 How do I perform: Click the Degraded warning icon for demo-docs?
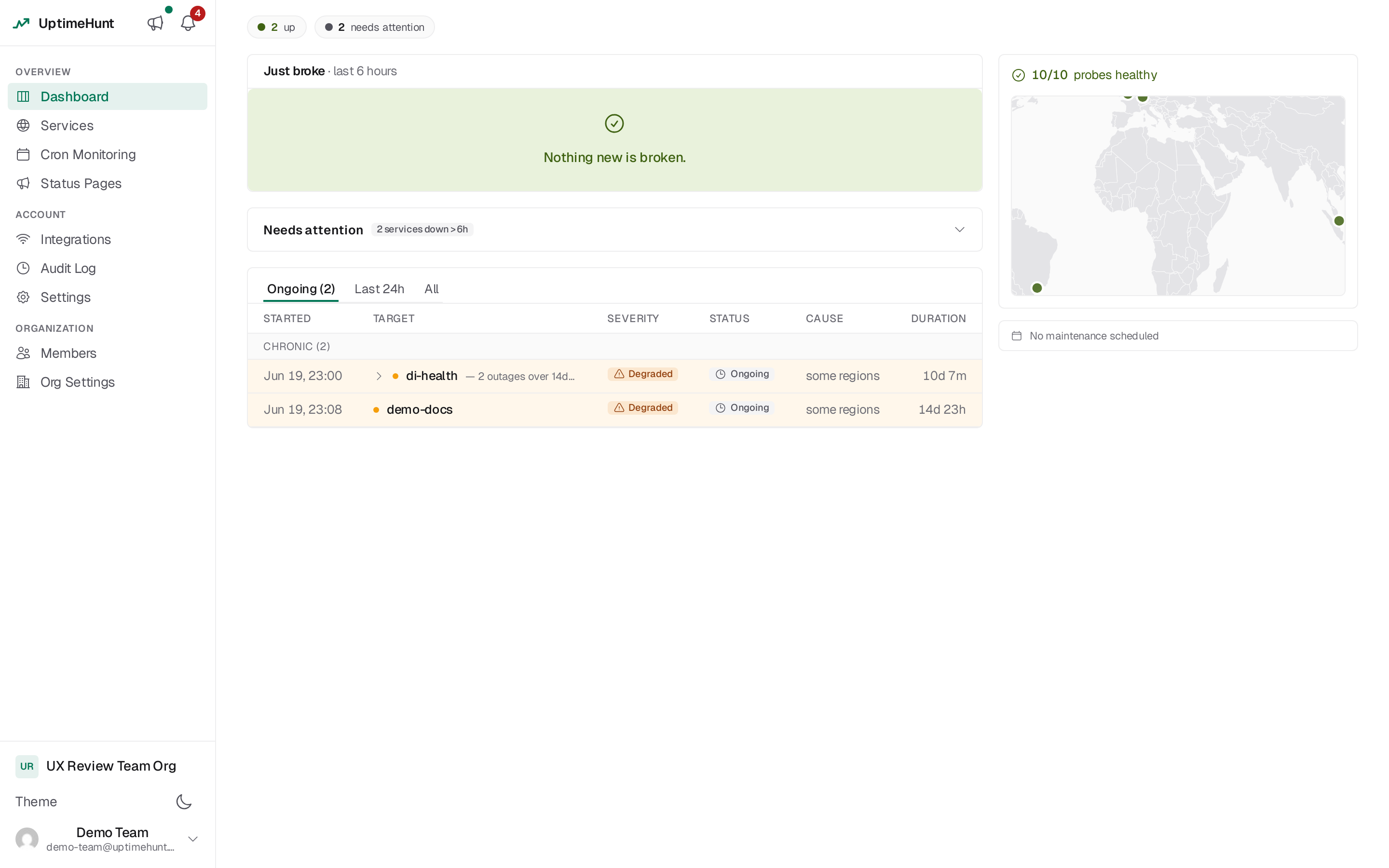(x=619, y=407)
